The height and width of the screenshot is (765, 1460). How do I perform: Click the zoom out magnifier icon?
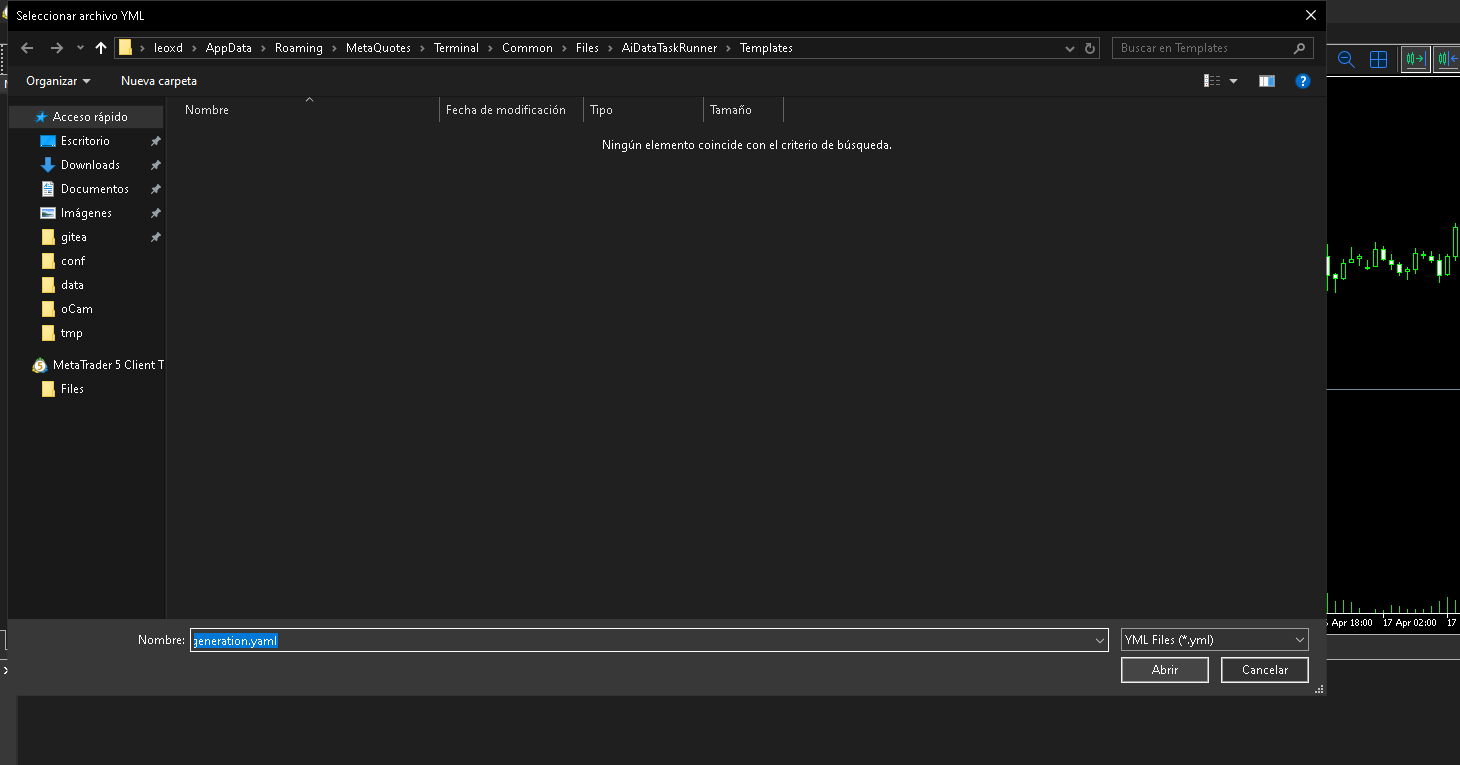coord(1346,59)
